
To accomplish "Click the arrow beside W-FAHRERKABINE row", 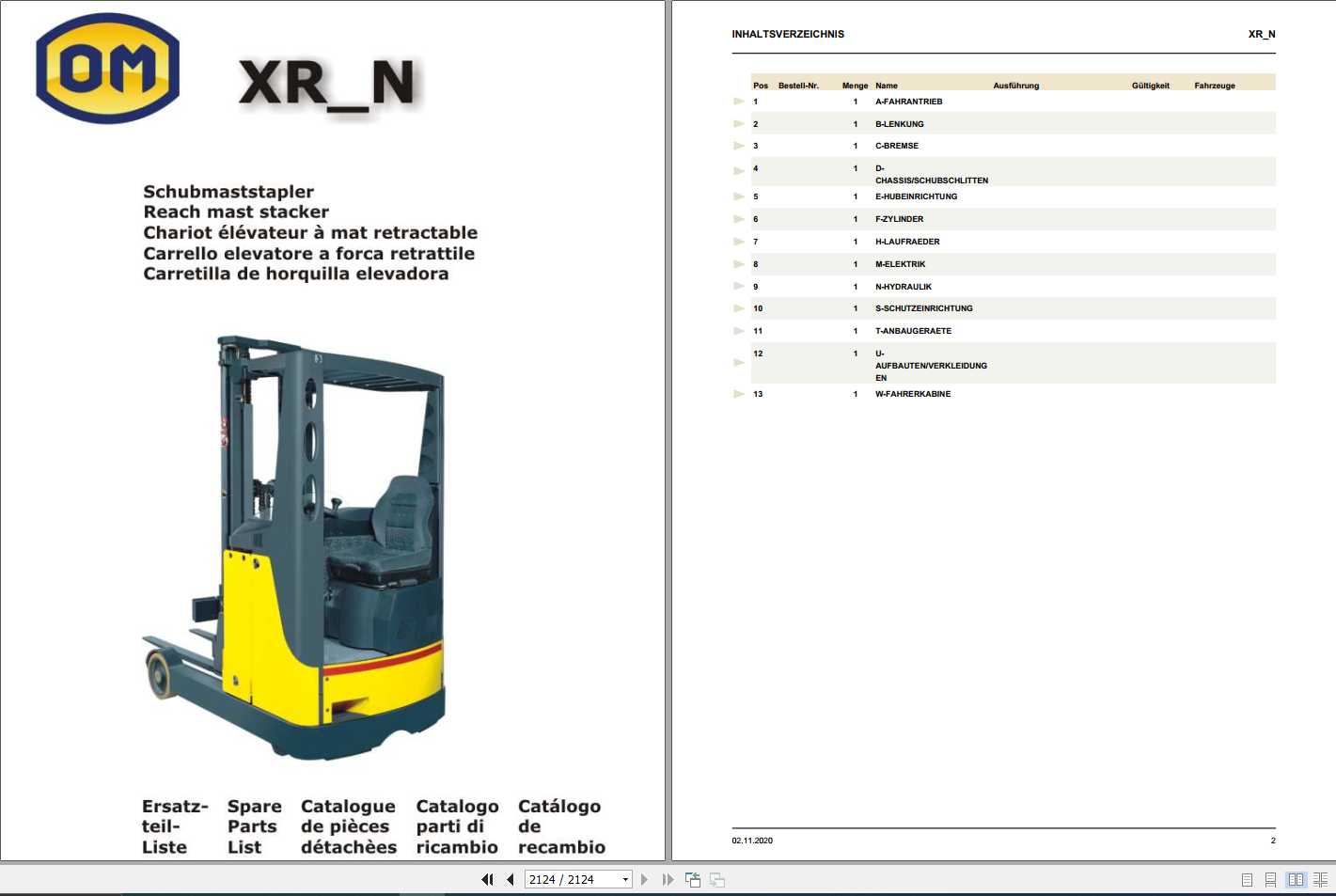I will click(739, 394).
